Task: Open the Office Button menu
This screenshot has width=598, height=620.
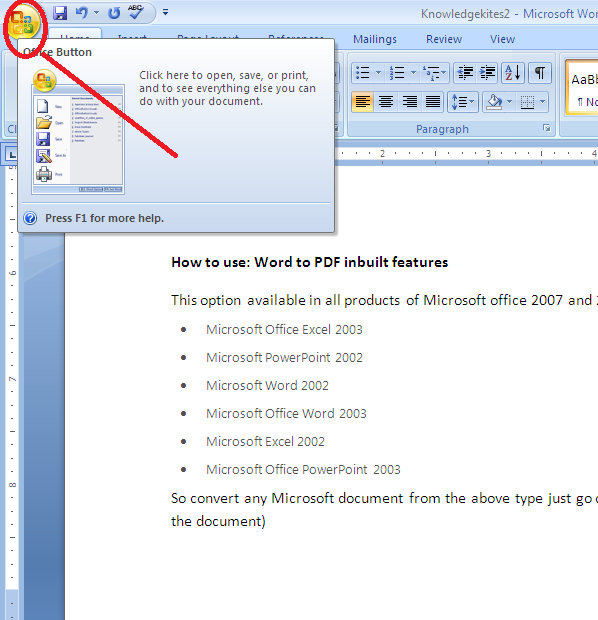Action: (x=23, y=22)
